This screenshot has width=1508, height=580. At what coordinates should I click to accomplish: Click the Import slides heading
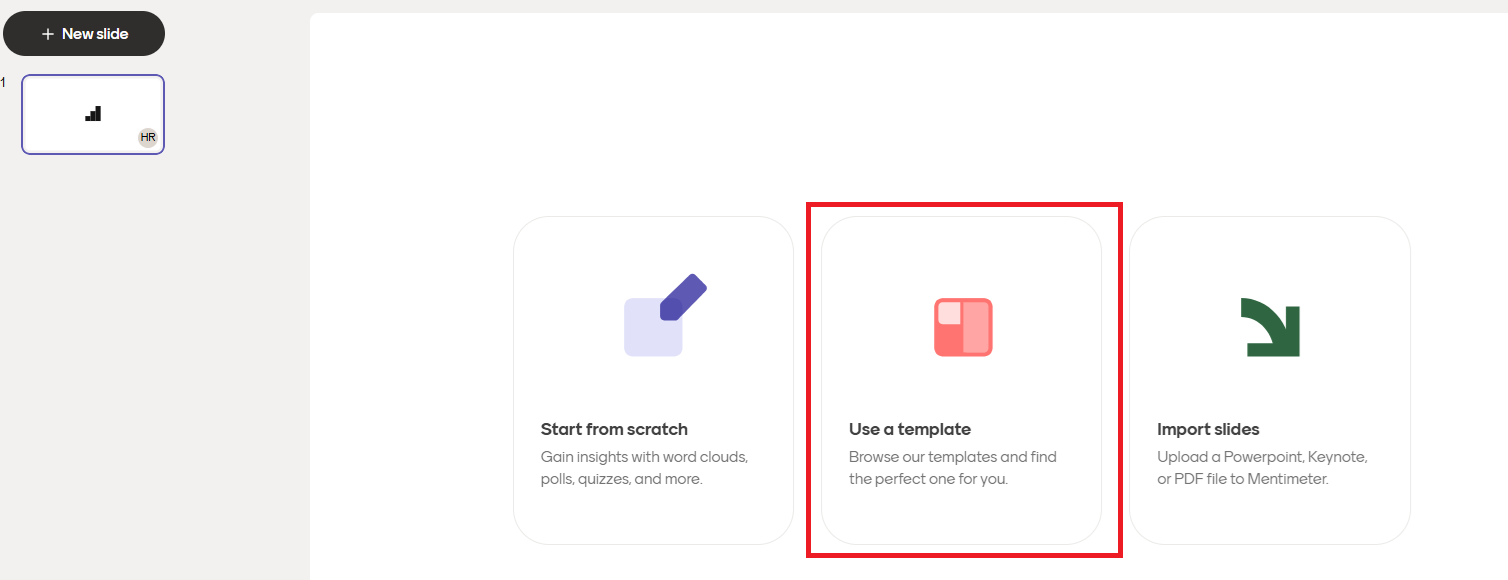[x=1208, y=429]
